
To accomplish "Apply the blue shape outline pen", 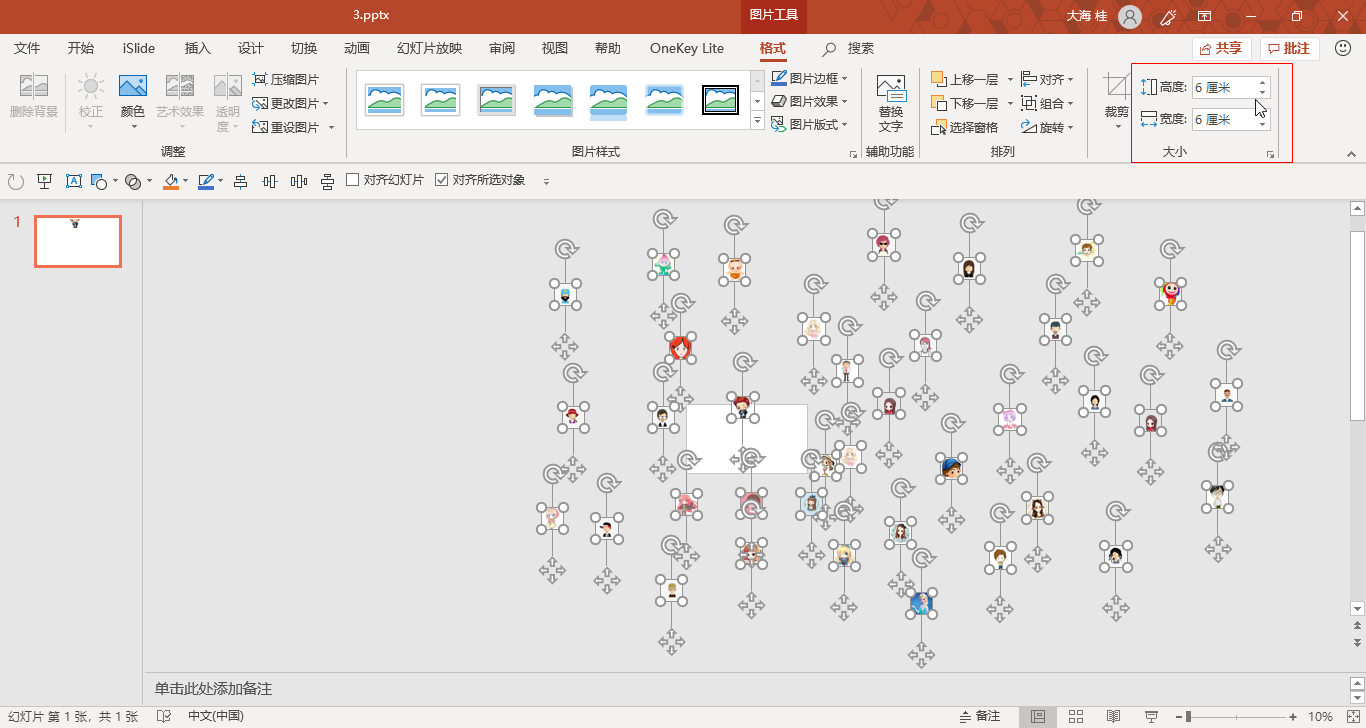I will tap(206, 181).
